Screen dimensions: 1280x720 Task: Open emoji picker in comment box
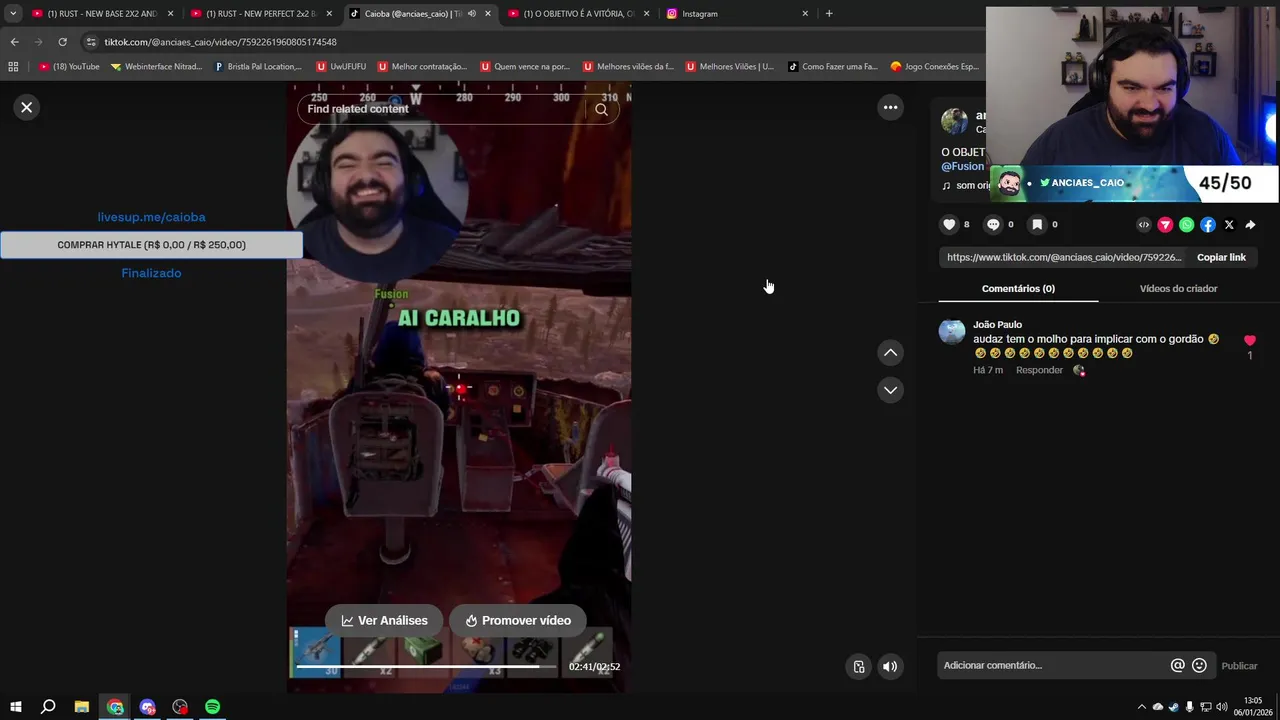[x=1199, y=665]
